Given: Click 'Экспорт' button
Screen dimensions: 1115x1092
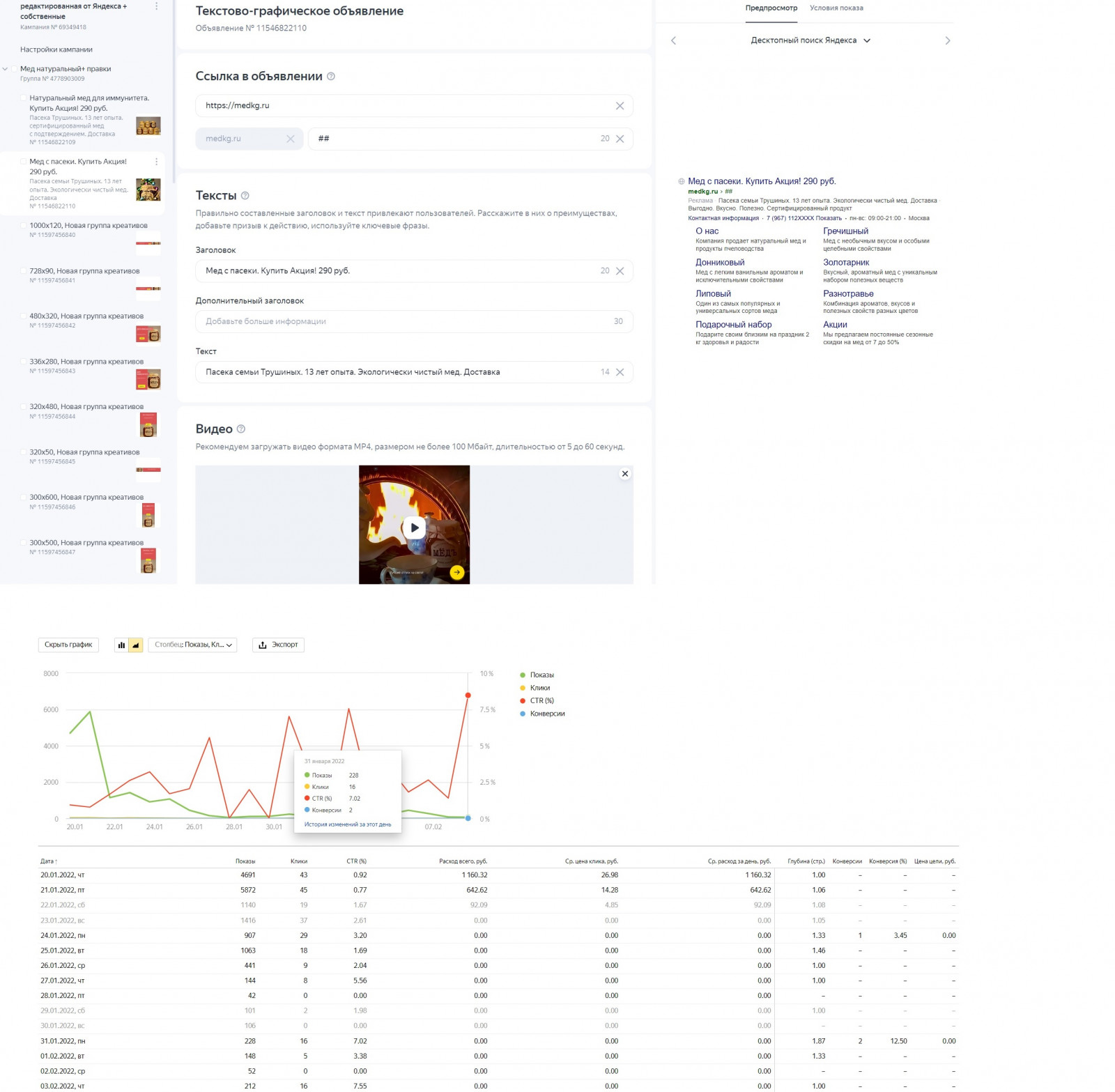Looking at the screenshot, I should coord(278,645).
